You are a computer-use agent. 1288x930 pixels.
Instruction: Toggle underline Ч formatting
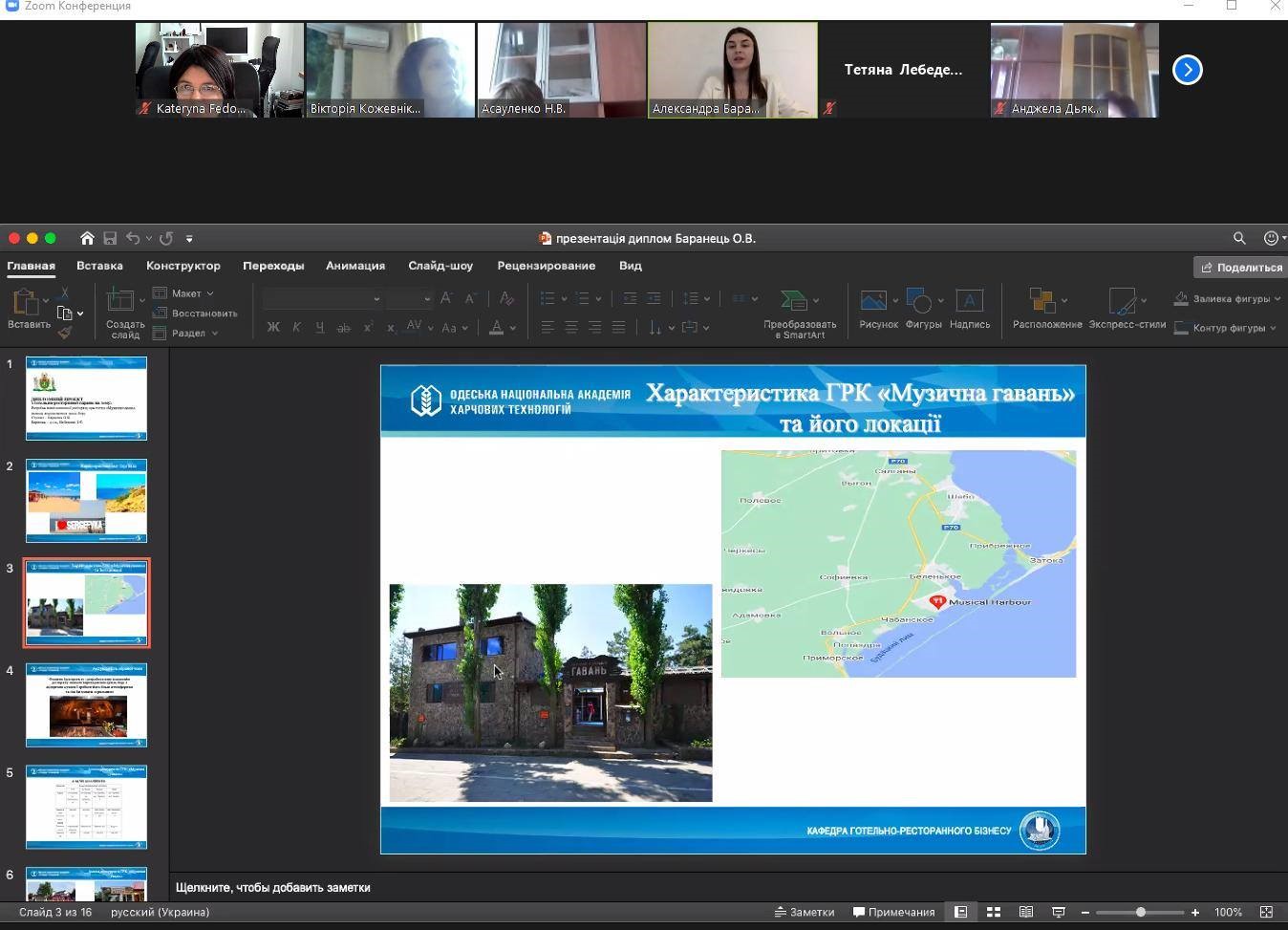point(319,327)
